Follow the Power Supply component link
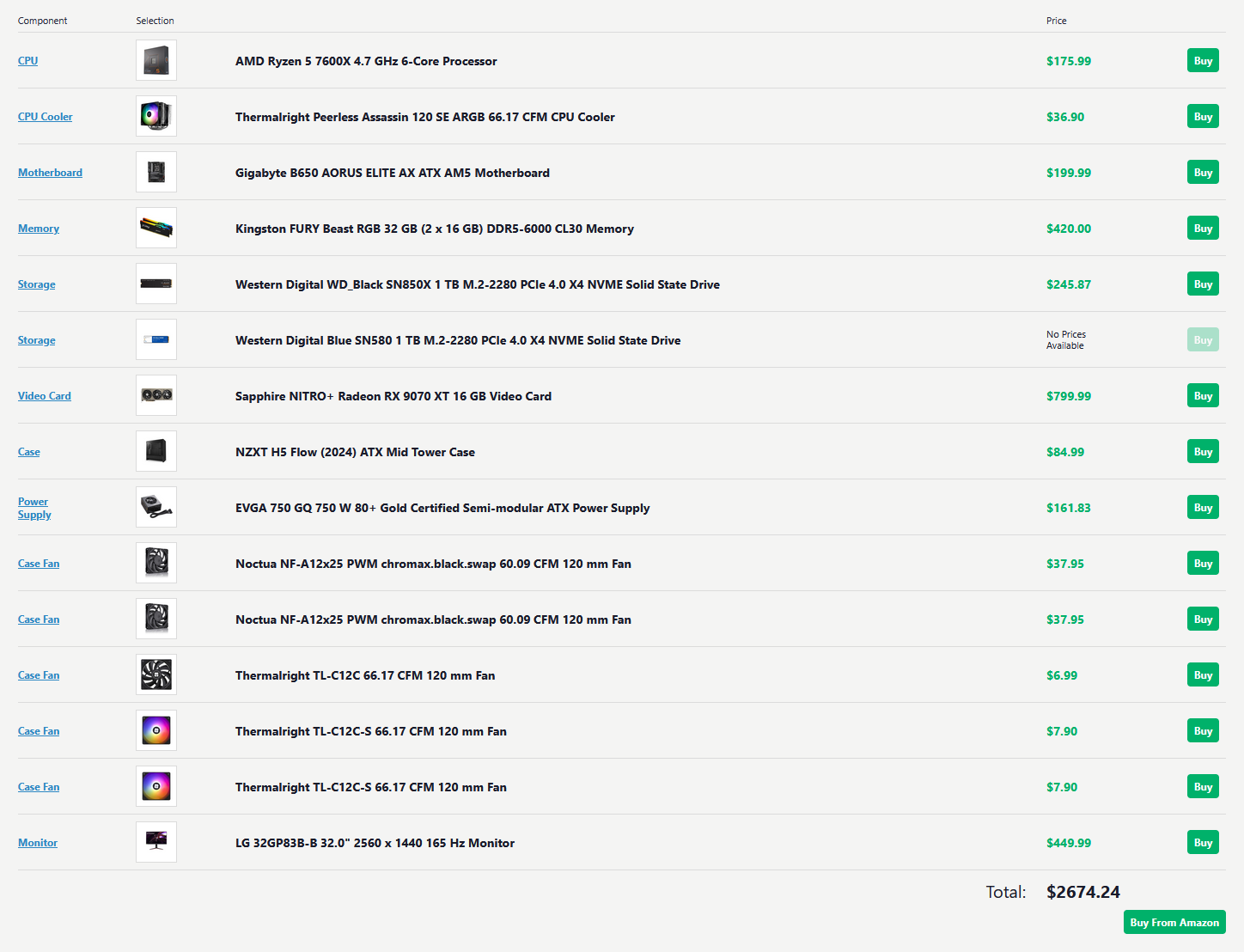 (x=34, y=508)
